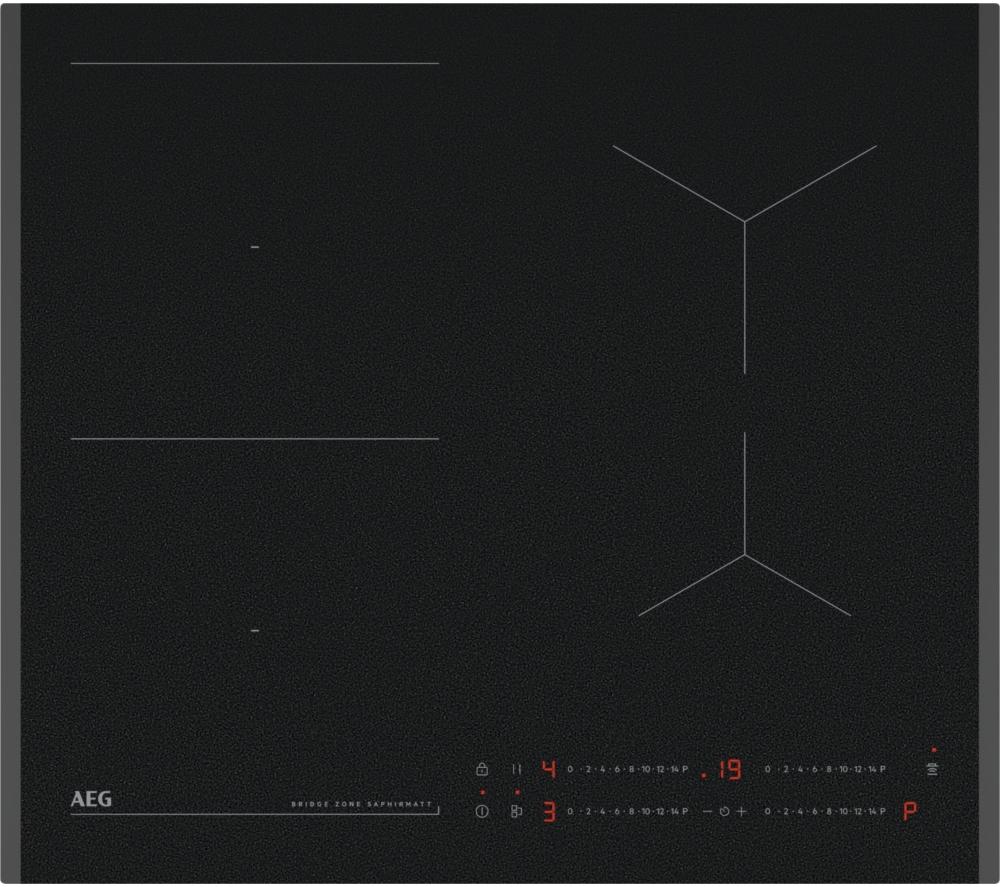Image resolution: width=1000 pixels, height=887 pixels.
Task: Toggle pause mode with the ‖ control
Action: point(515,770)
